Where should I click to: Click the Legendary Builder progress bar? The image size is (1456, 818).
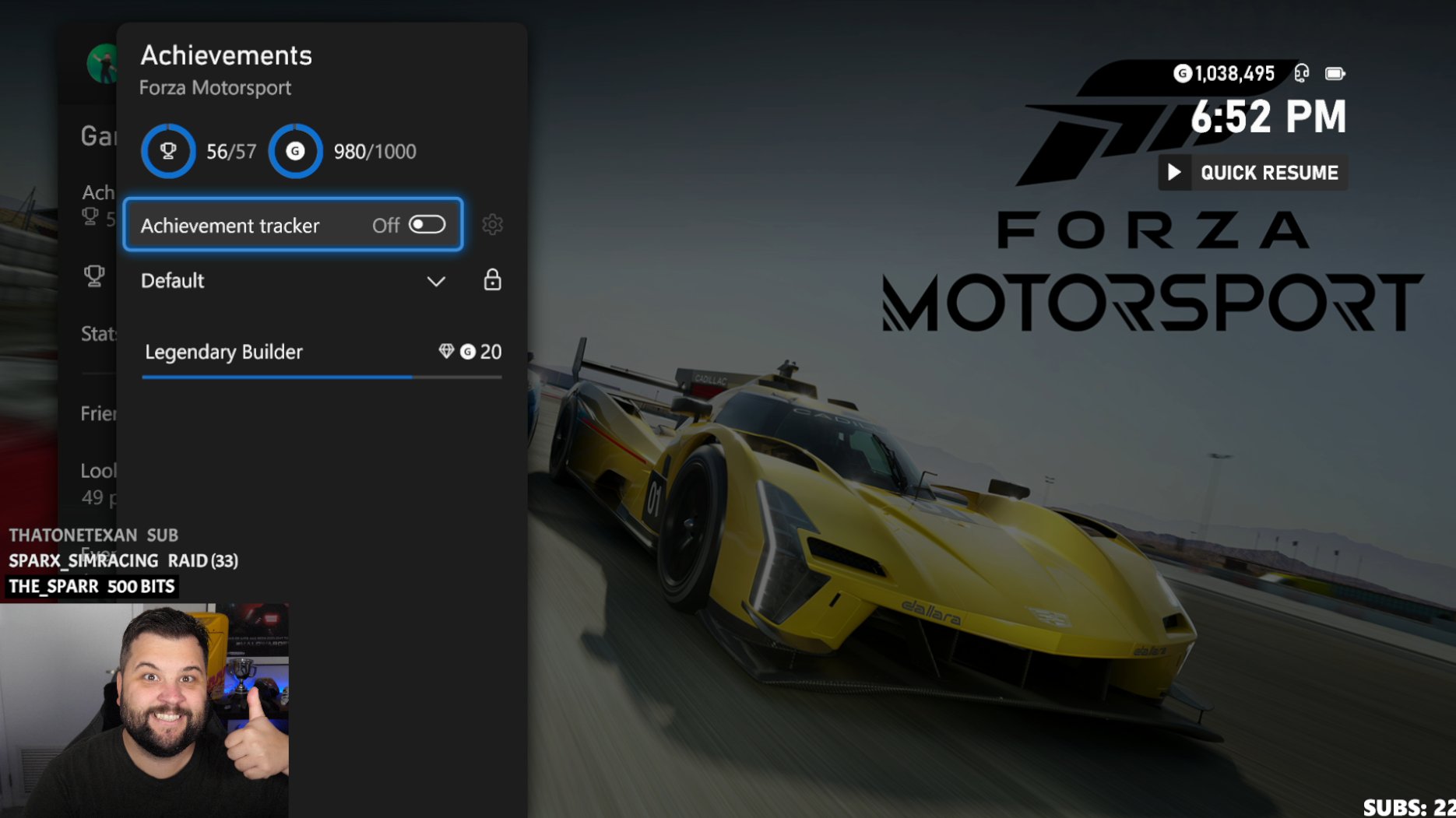click(x=322, y=377)
